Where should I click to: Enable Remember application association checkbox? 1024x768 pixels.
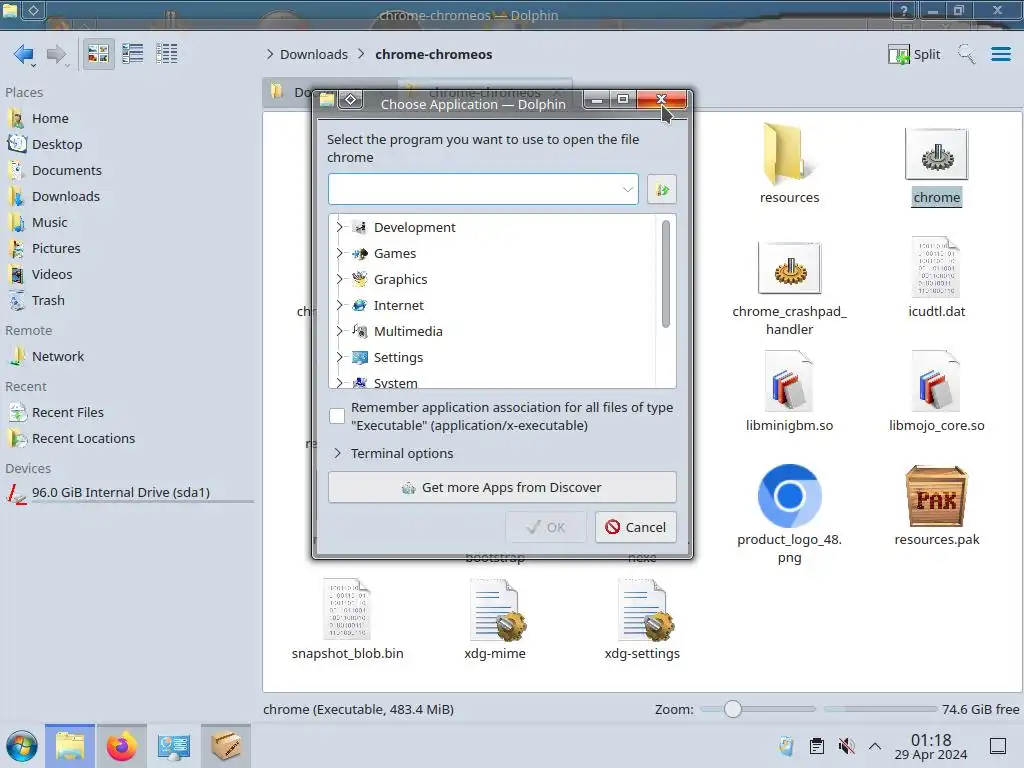tap(337, 416)
